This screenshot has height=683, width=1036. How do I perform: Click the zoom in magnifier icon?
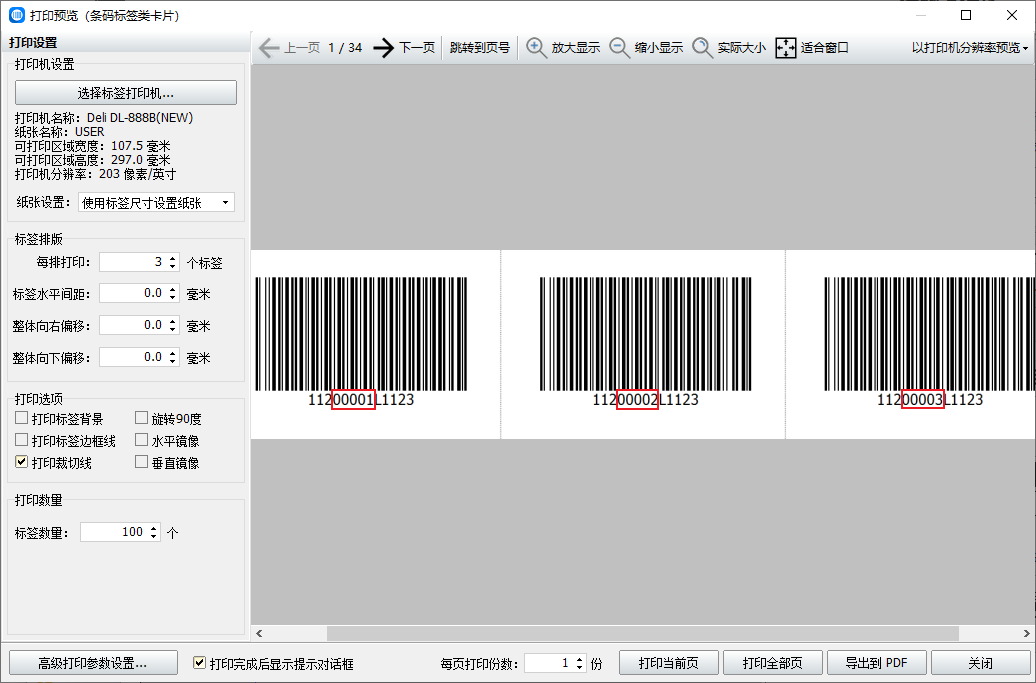click(536, 48)
